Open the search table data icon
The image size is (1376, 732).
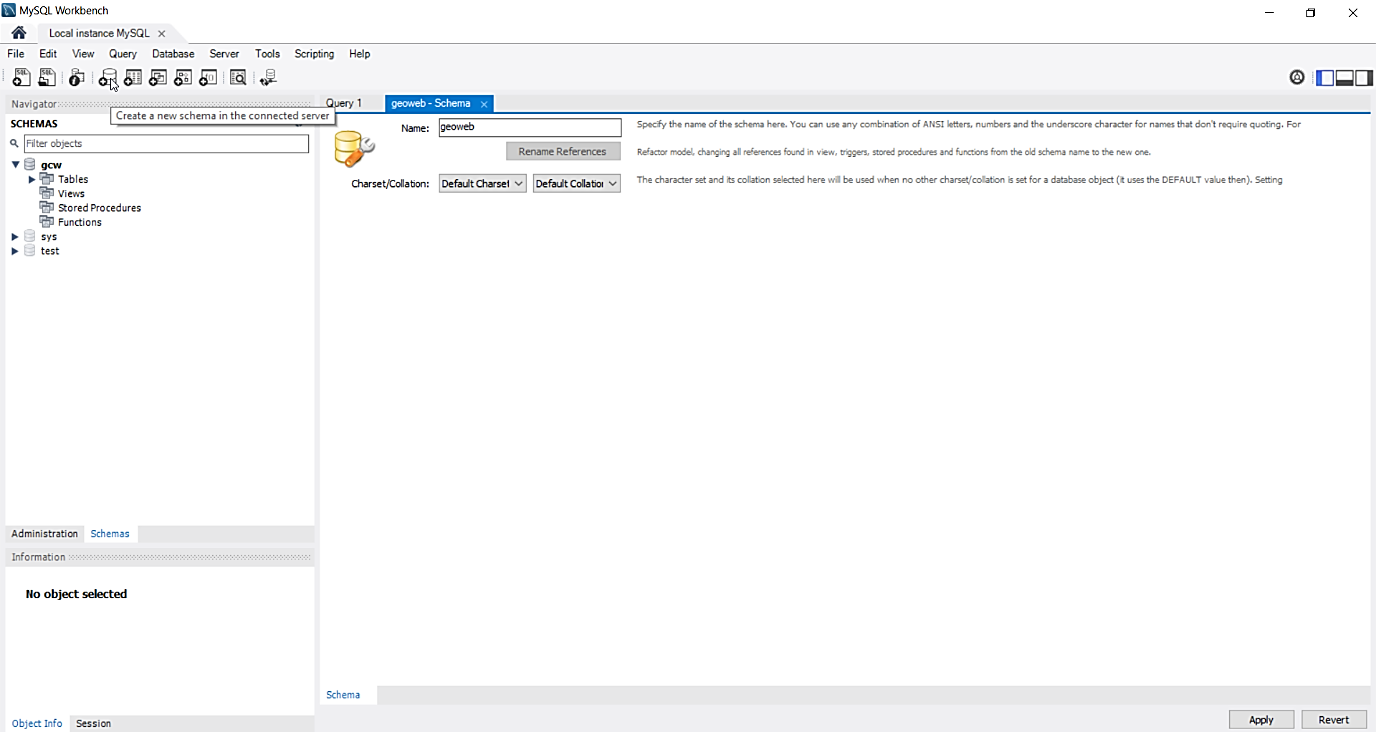238,77
